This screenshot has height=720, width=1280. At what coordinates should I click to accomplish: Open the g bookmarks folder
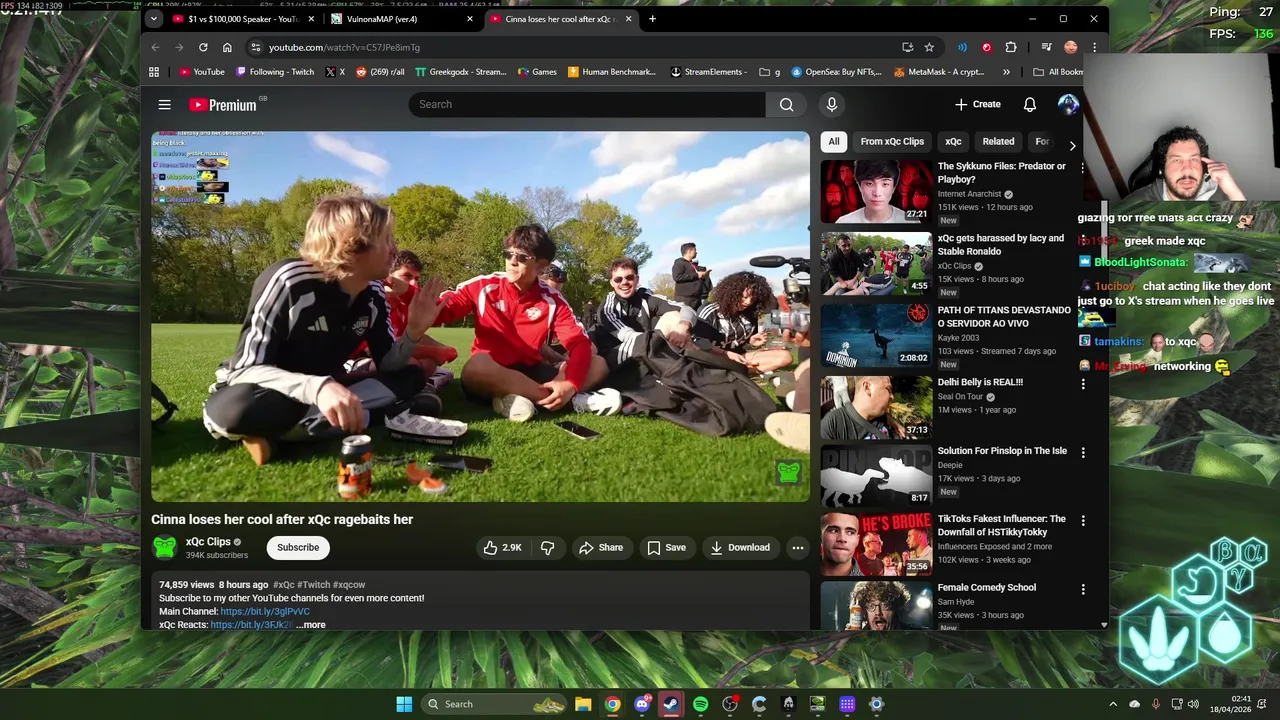(x=769, y=72)
